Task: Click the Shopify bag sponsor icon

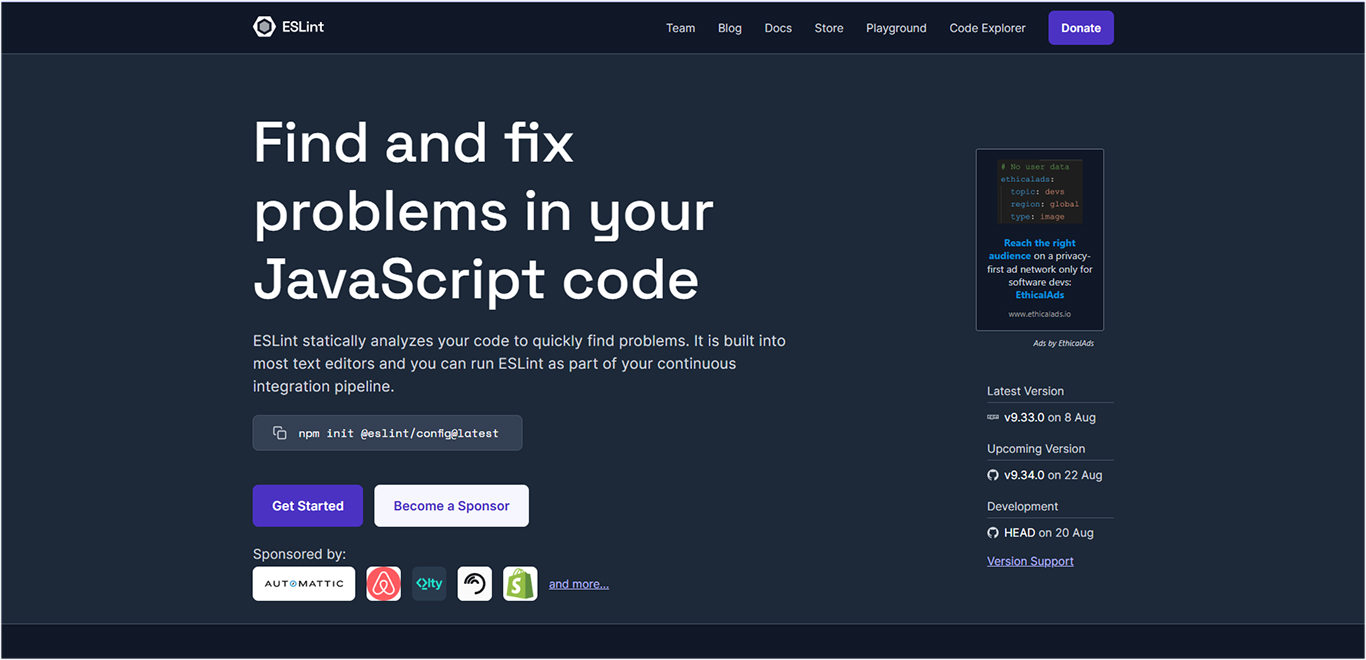Action: coord(520,583)
